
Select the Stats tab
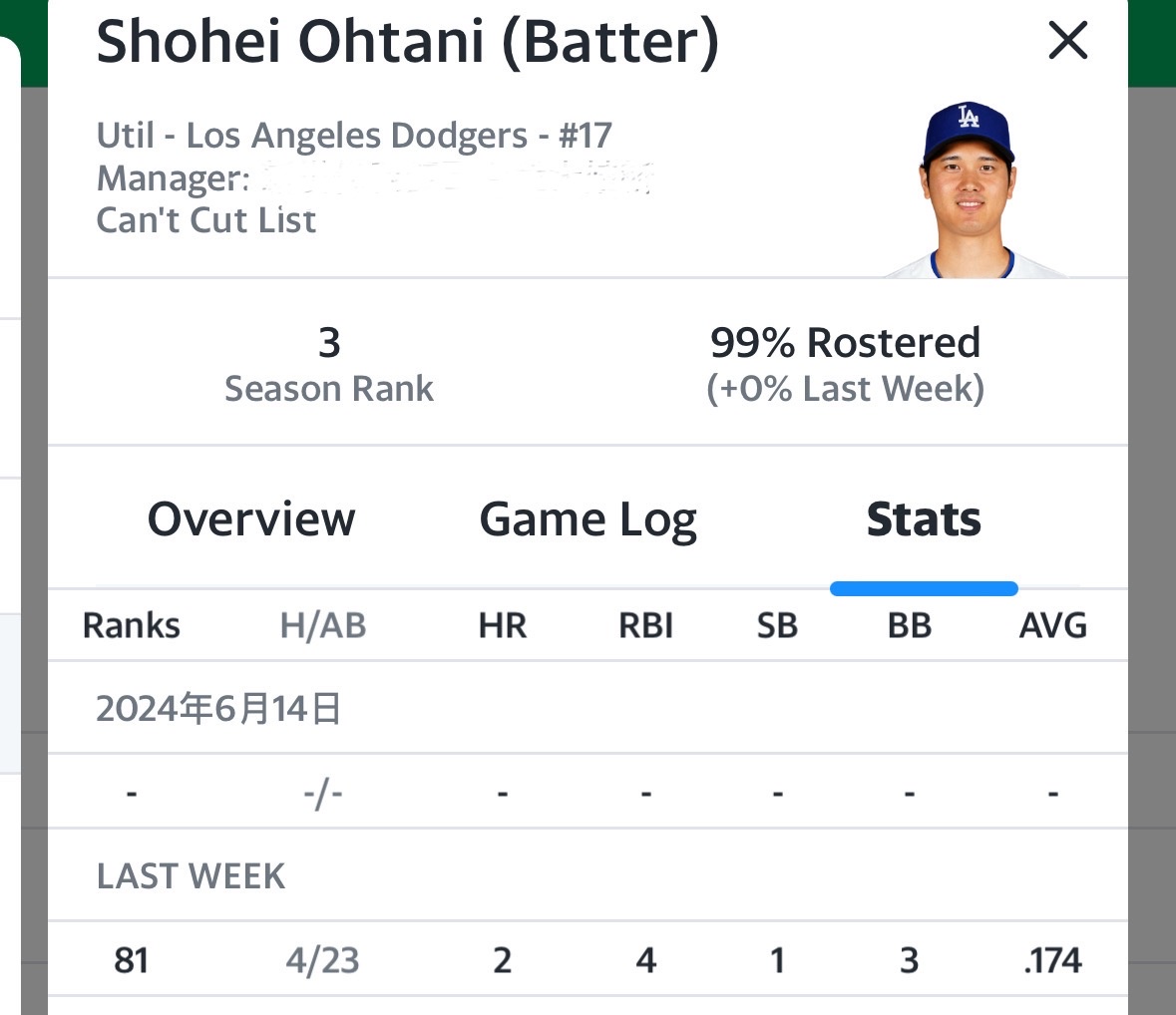924,519
